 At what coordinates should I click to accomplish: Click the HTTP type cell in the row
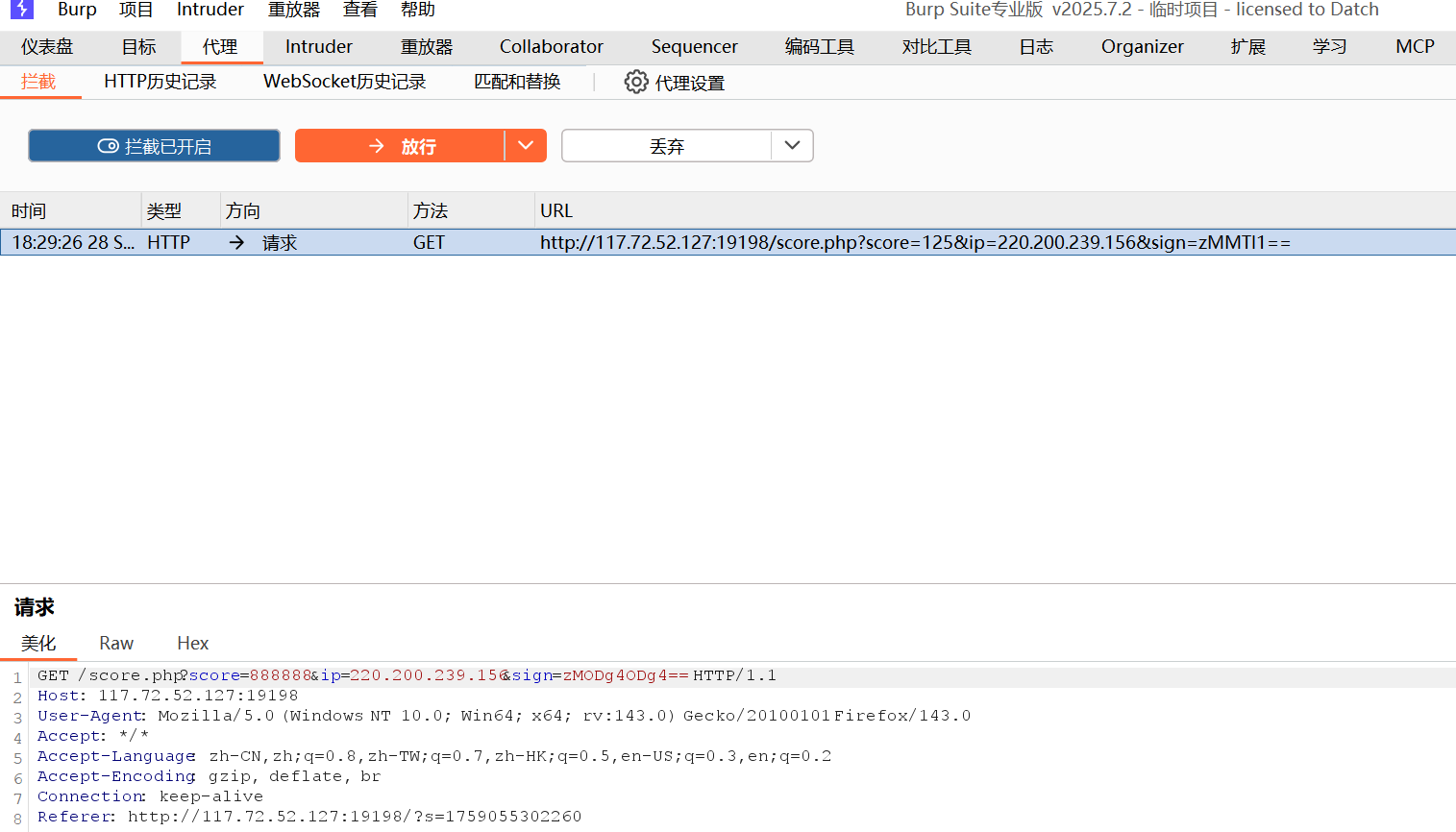tap(168, 242)
